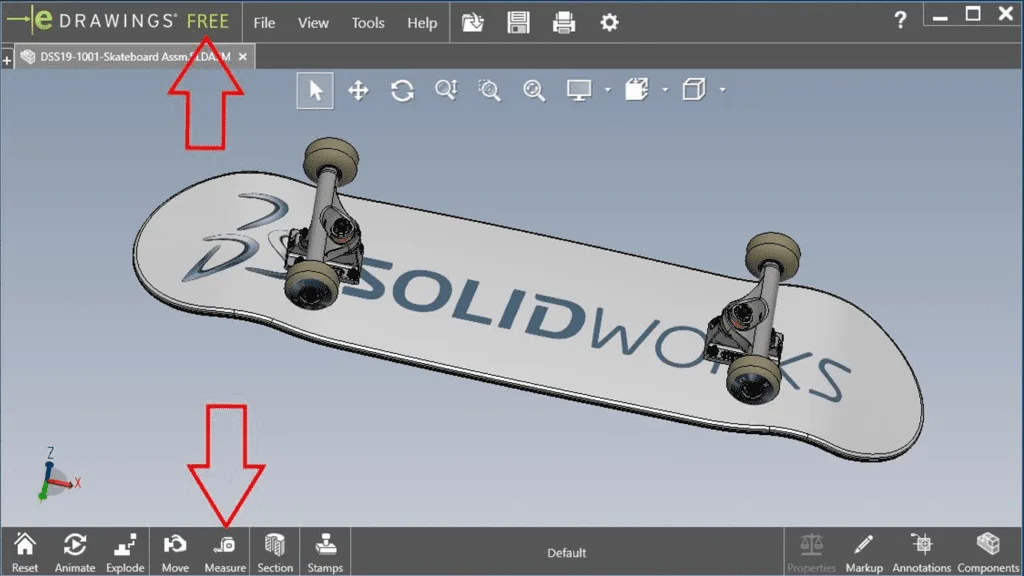
Task: Open the Help menu
Action: [422, 23]
